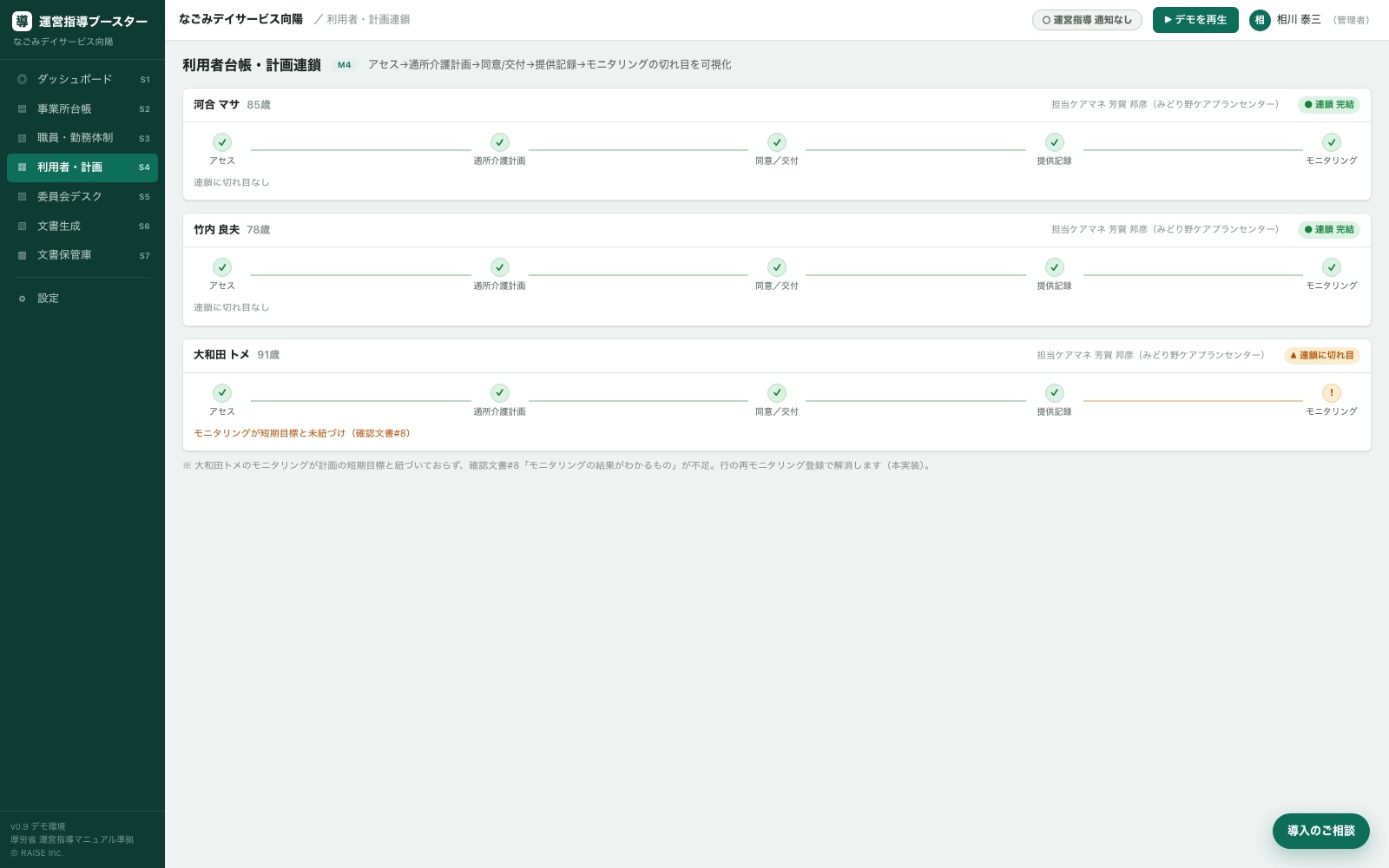Screen dimensions: 1389x868
Task: Click the 委員会デスク sidebar icon
Action: (x=22, y=196)
